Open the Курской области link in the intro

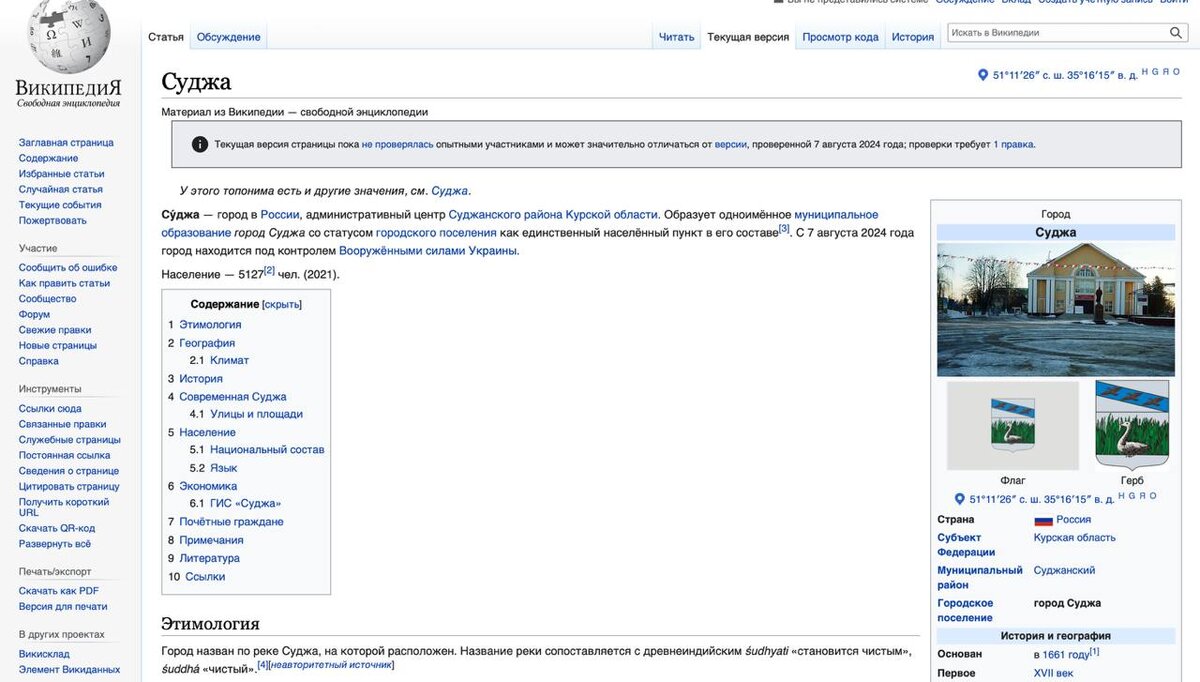[611, 215]
